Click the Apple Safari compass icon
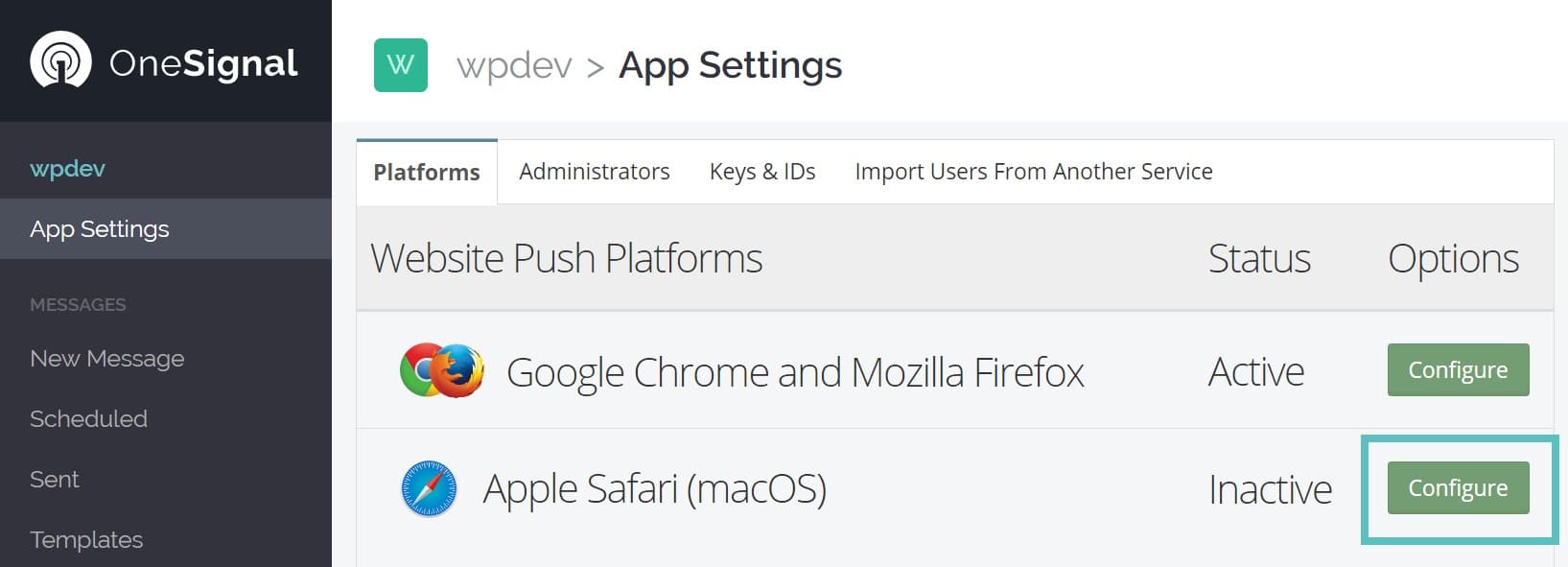 click(429, 489)
